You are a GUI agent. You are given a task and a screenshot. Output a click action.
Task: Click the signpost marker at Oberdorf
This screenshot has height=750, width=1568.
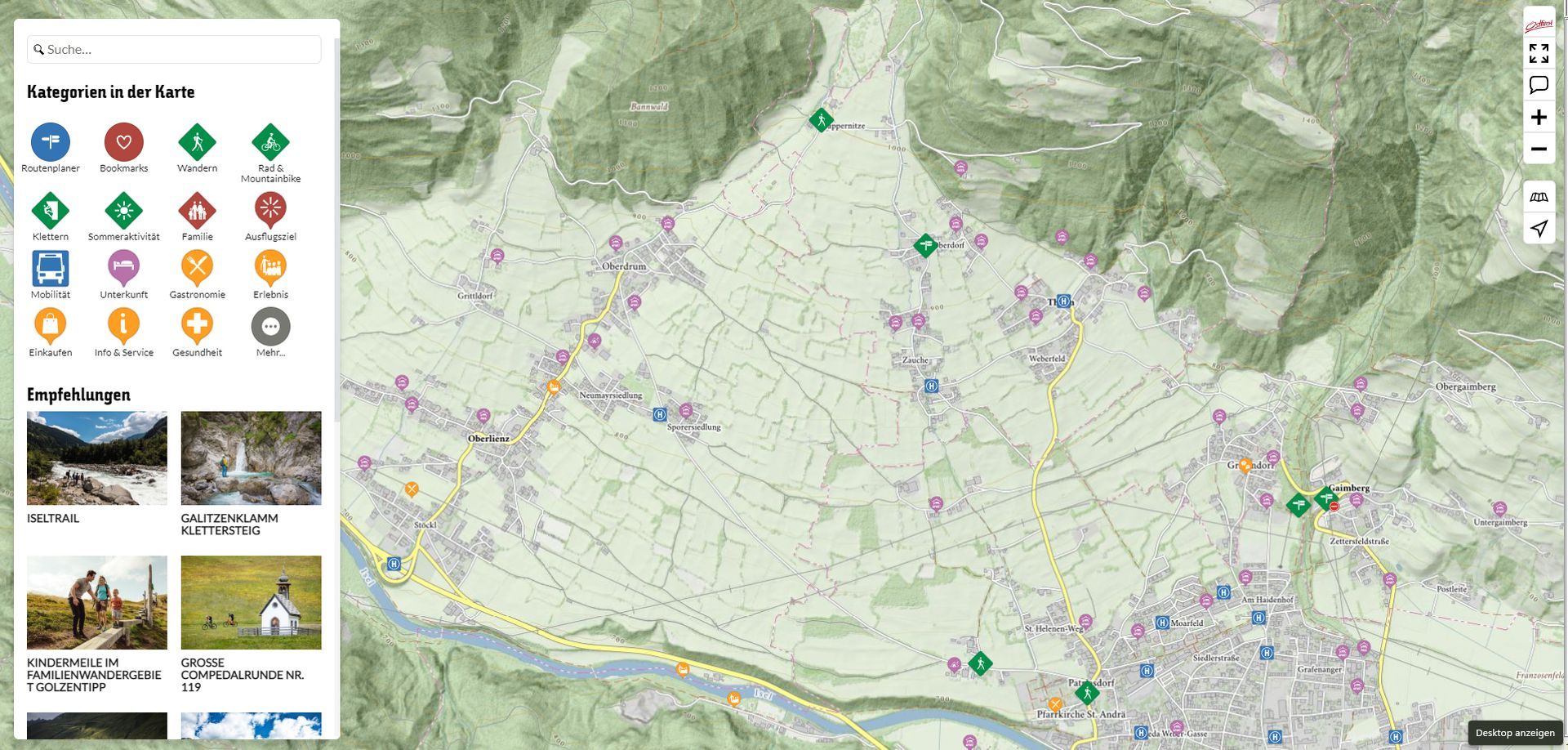(924, 244)
